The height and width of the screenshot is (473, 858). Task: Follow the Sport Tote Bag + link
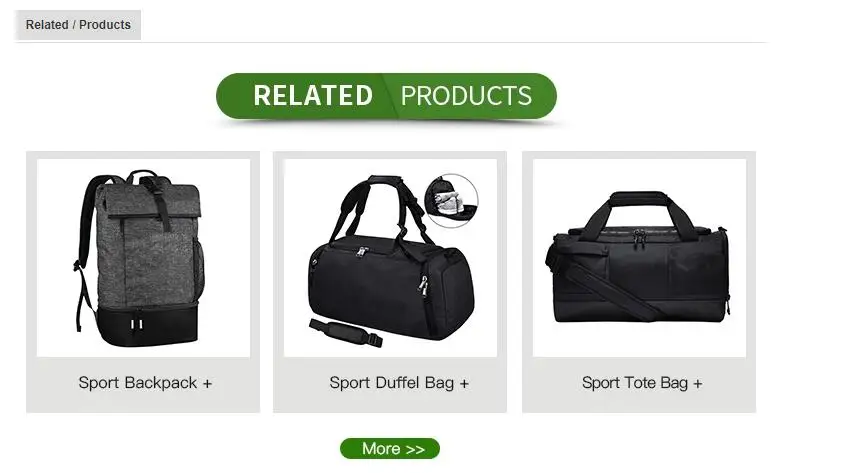click(642, 383)
